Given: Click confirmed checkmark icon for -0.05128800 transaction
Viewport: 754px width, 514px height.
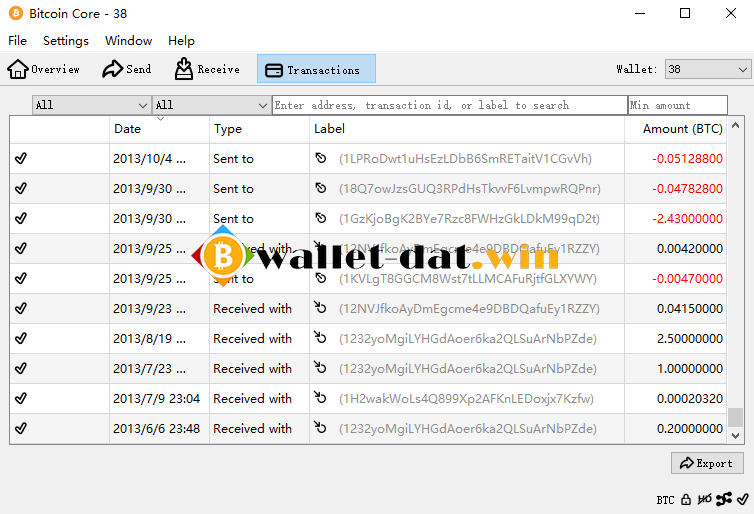Looking at the screenshot, I should [21, 158].
